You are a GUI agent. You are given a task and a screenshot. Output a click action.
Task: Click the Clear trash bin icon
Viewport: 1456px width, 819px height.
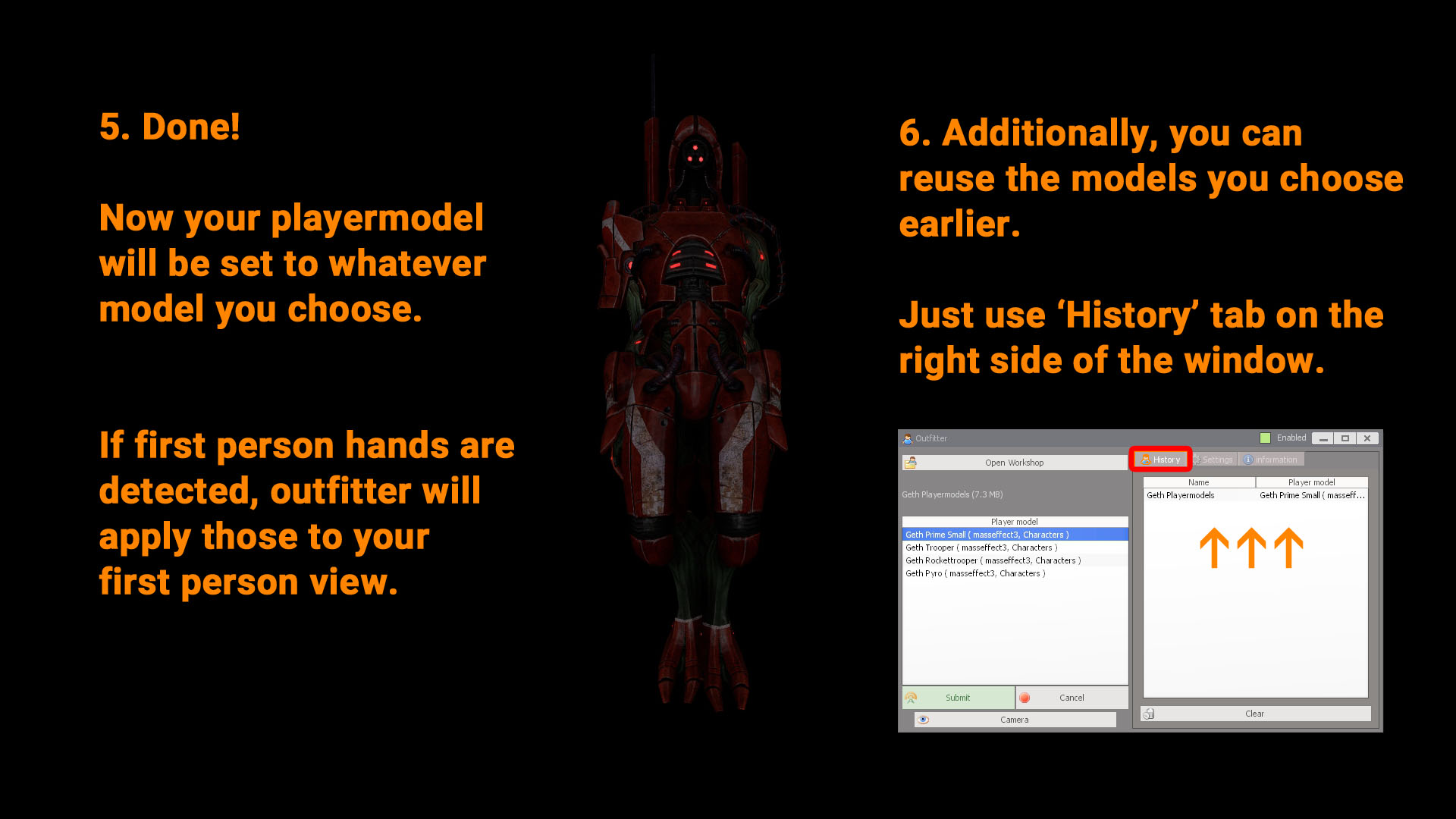pos(1149,714)
